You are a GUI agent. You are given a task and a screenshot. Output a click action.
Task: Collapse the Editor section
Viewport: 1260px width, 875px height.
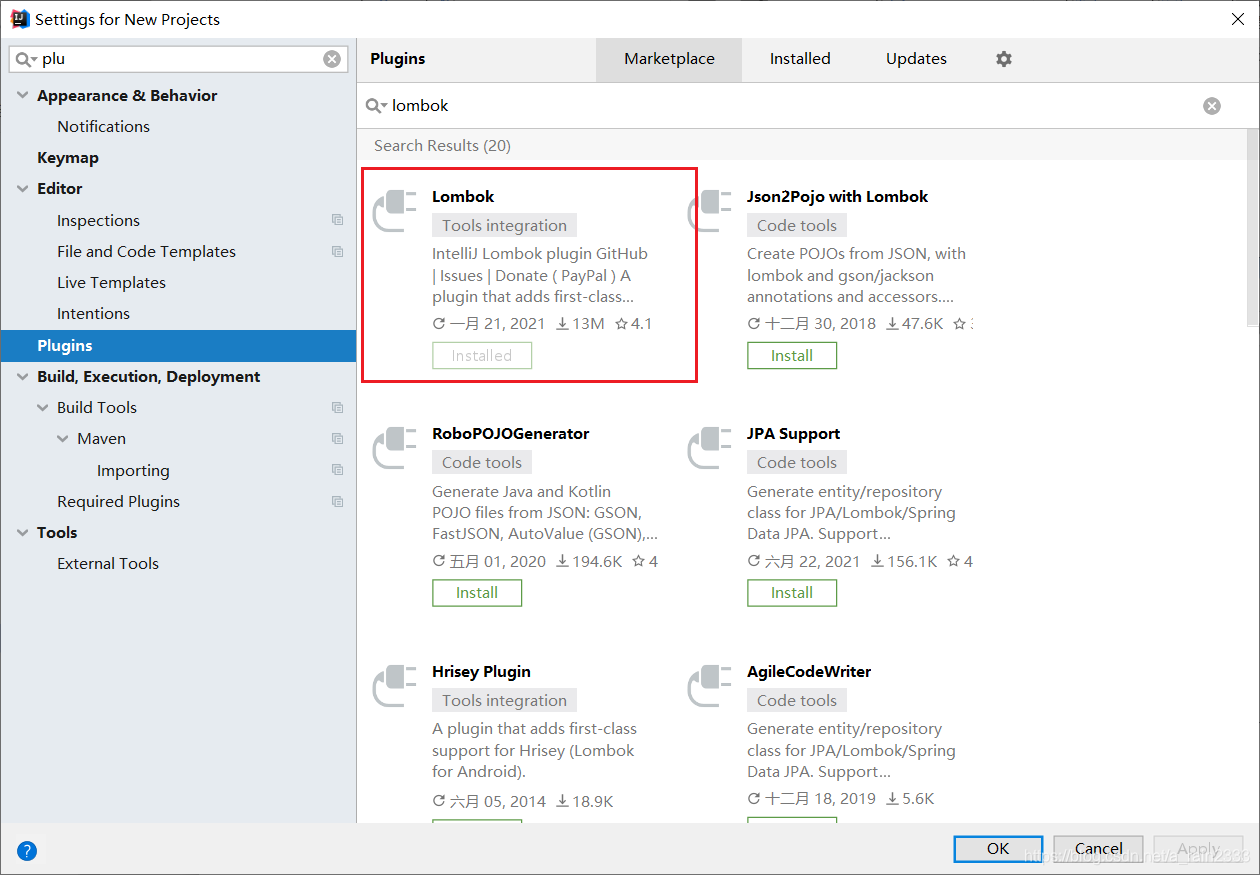[23, 189]
